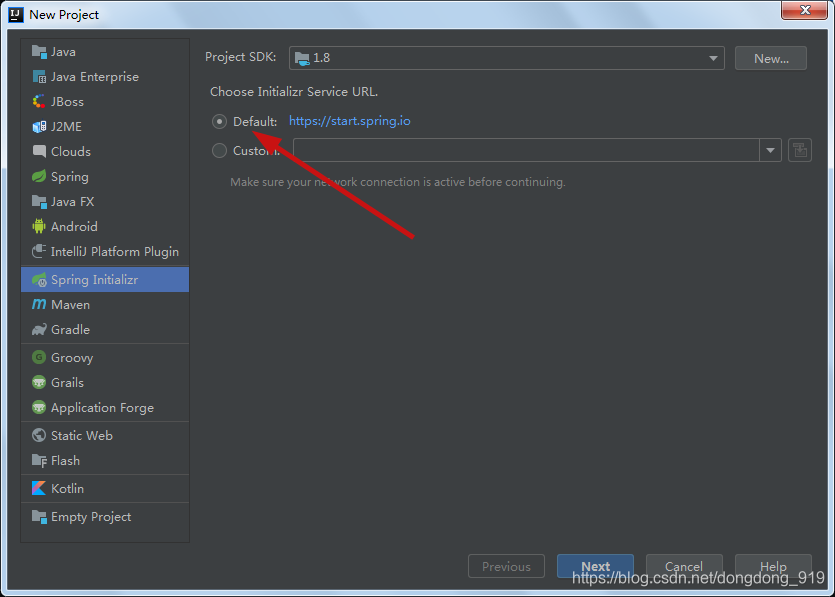The image size is (835, 597).
Task: Select the Clouds label in list
Action: pos(71,151)
